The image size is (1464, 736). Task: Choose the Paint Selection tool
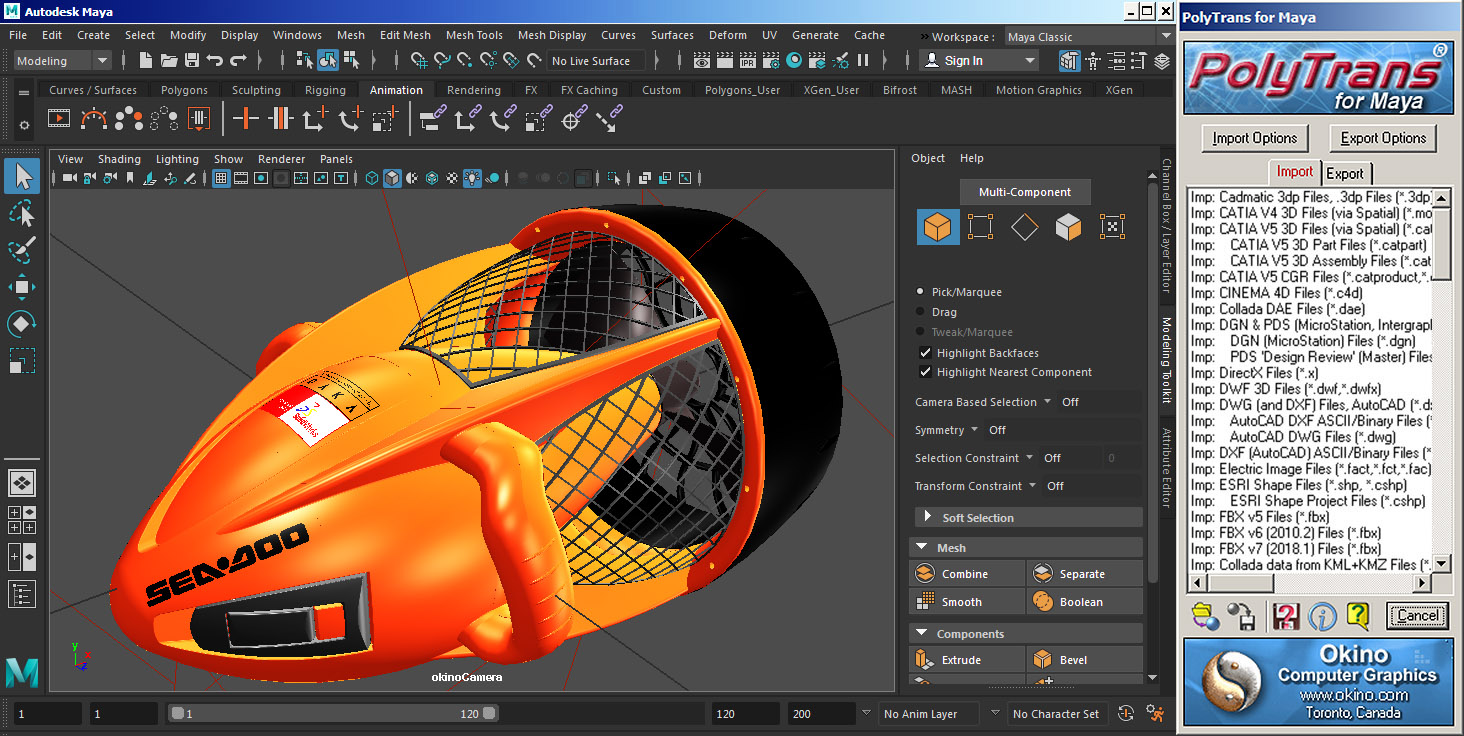tap(22, 250)
